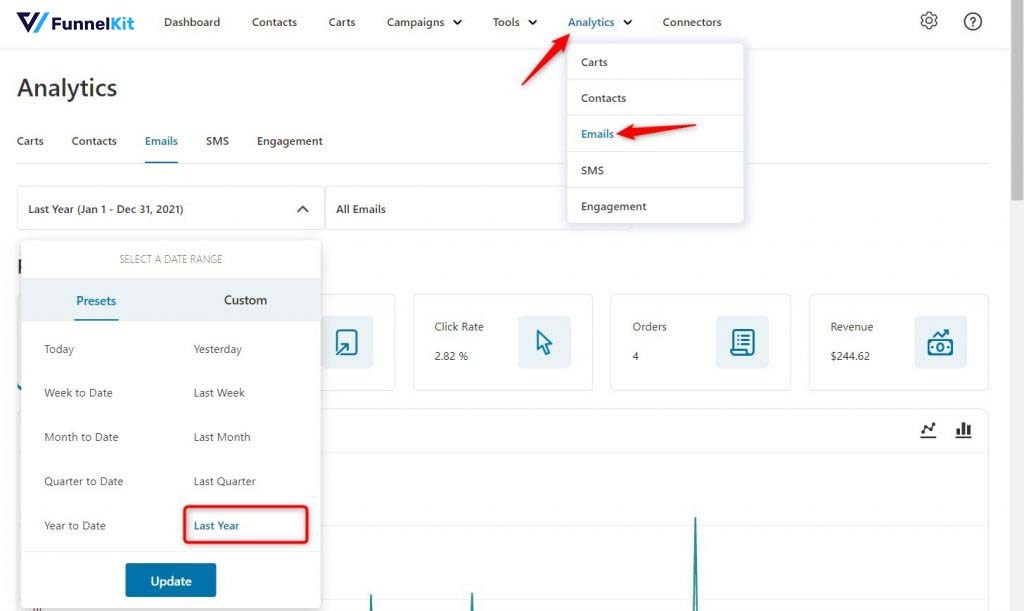Screen dimensions: 1024x611
Task: Open Contacts in the top navigation bar
Action: point(274,22)
